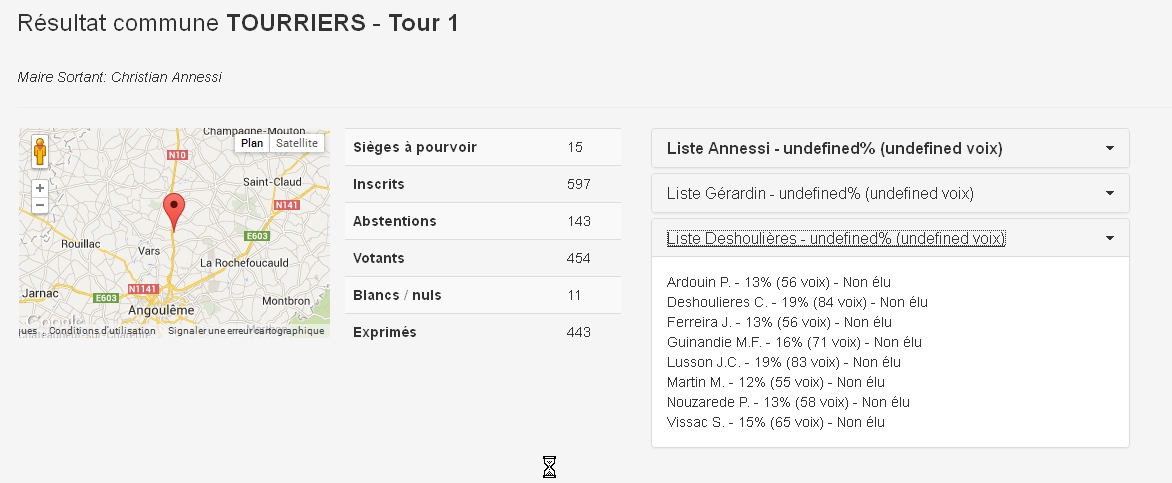Collapse the Liste Deshoulières caret arrow
Screen dimensions: 1172x483
point(1109,238)
